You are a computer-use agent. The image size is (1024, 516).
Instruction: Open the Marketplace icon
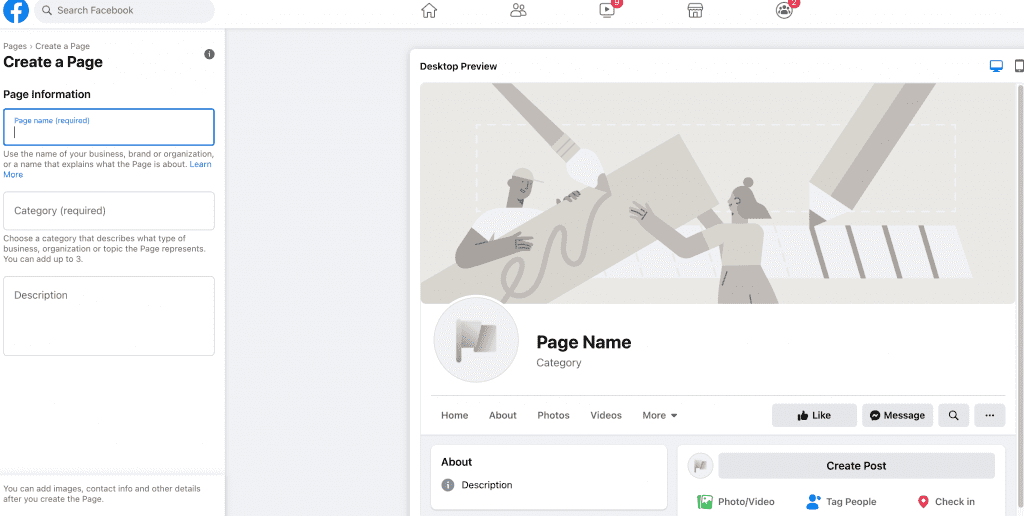tap(695, 11)
